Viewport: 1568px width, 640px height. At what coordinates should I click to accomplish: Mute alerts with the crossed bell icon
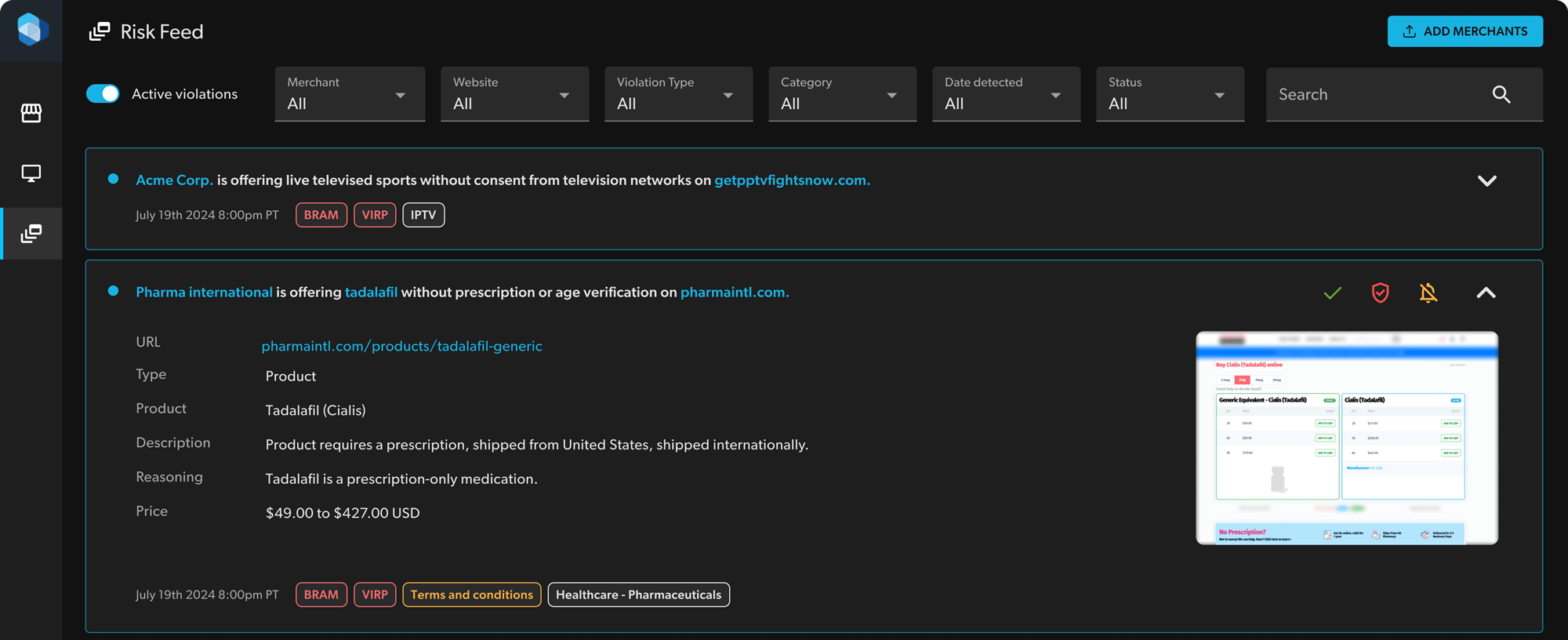pyautogui.click(x=1428, y=293)
